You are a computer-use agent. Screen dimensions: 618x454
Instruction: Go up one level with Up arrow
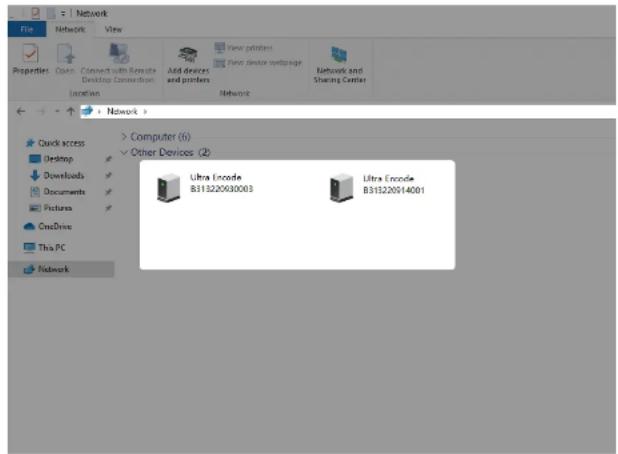(71, 112)
